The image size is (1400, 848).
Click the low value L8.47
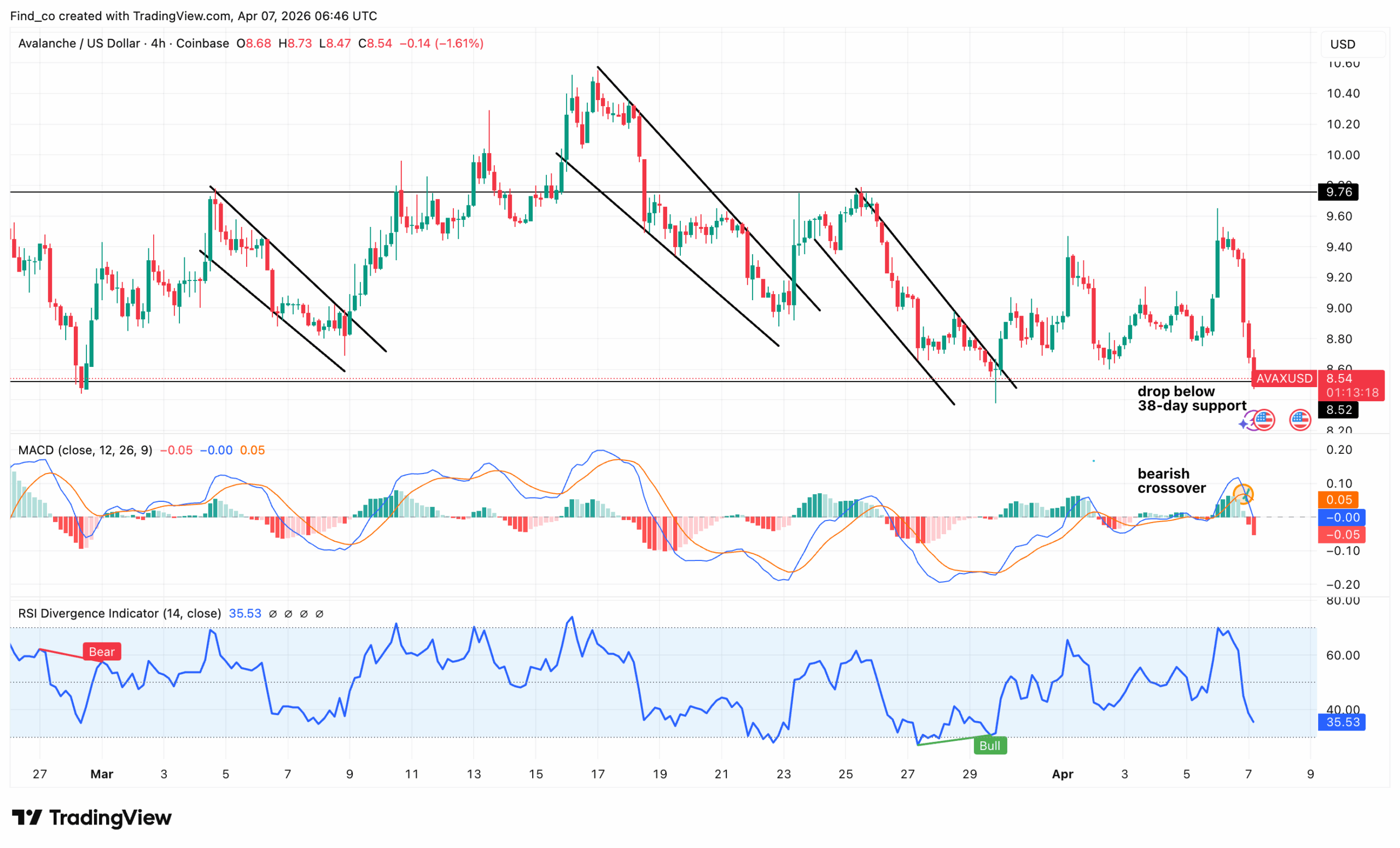(x=335, y=44)
